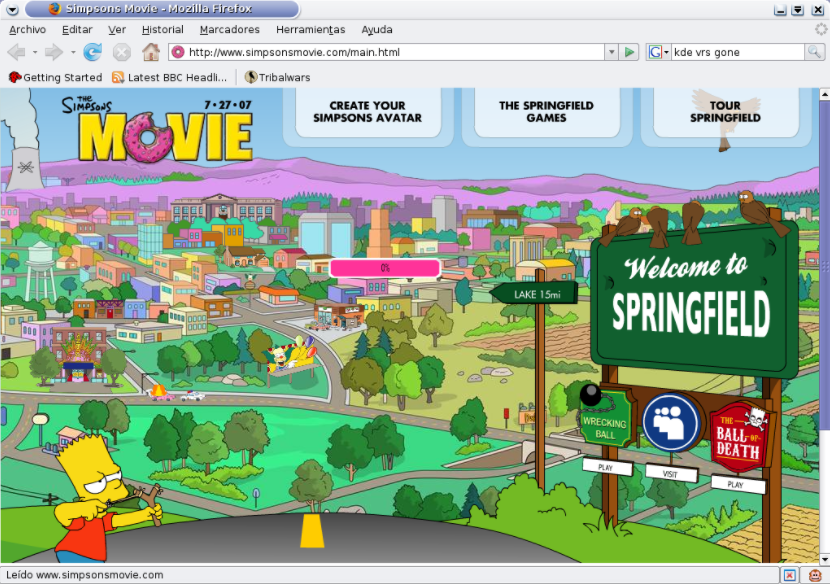Click the Lake 15mi arrow sign
This screenshot has height=584, width=830.
point(534,294)
